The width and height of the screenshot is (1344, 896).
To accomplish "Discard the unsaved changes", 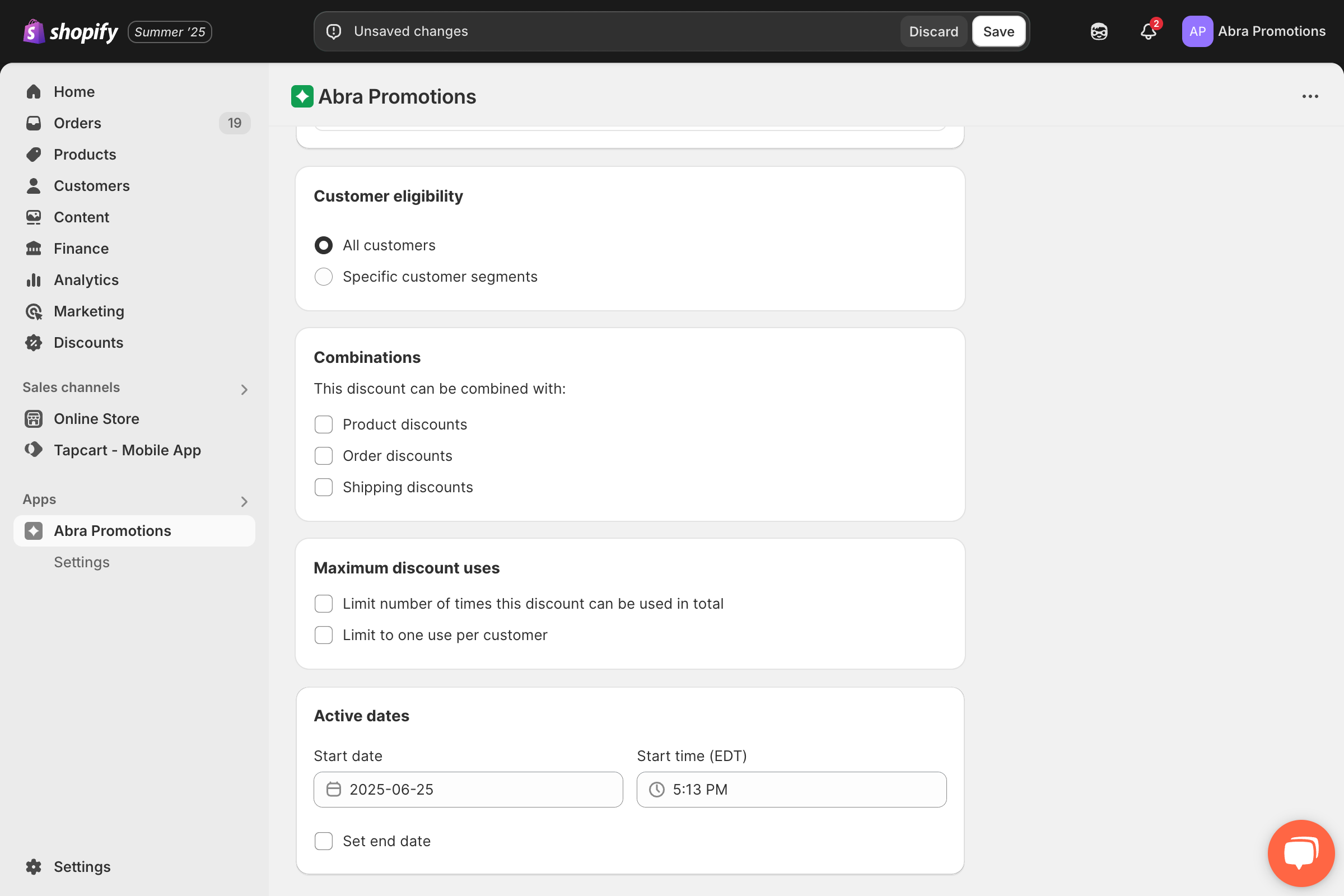I will click(933, 31).
